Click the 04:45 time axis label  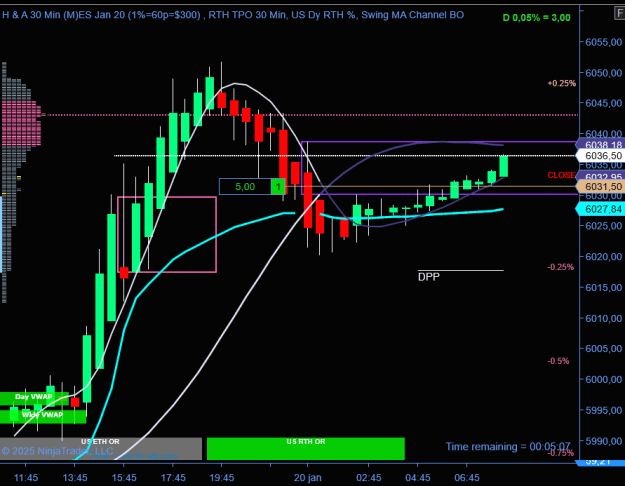coord(418,478)
